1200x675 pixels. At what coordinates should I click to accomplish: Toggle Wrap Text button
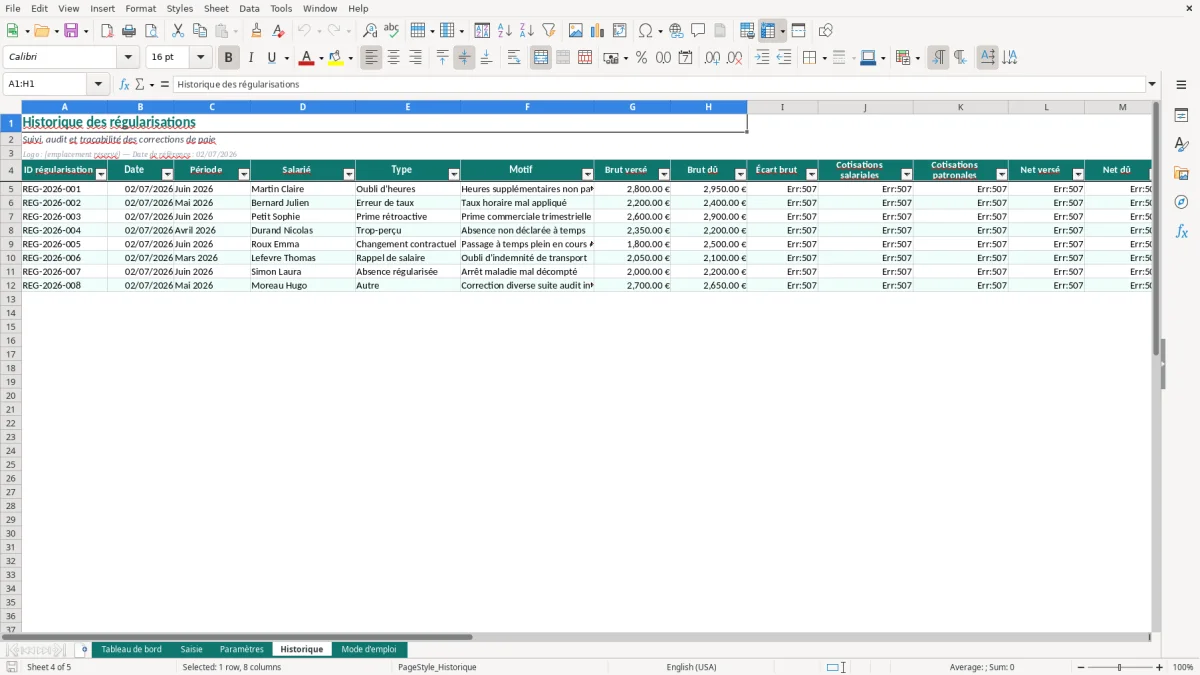[x=514, y=58]
